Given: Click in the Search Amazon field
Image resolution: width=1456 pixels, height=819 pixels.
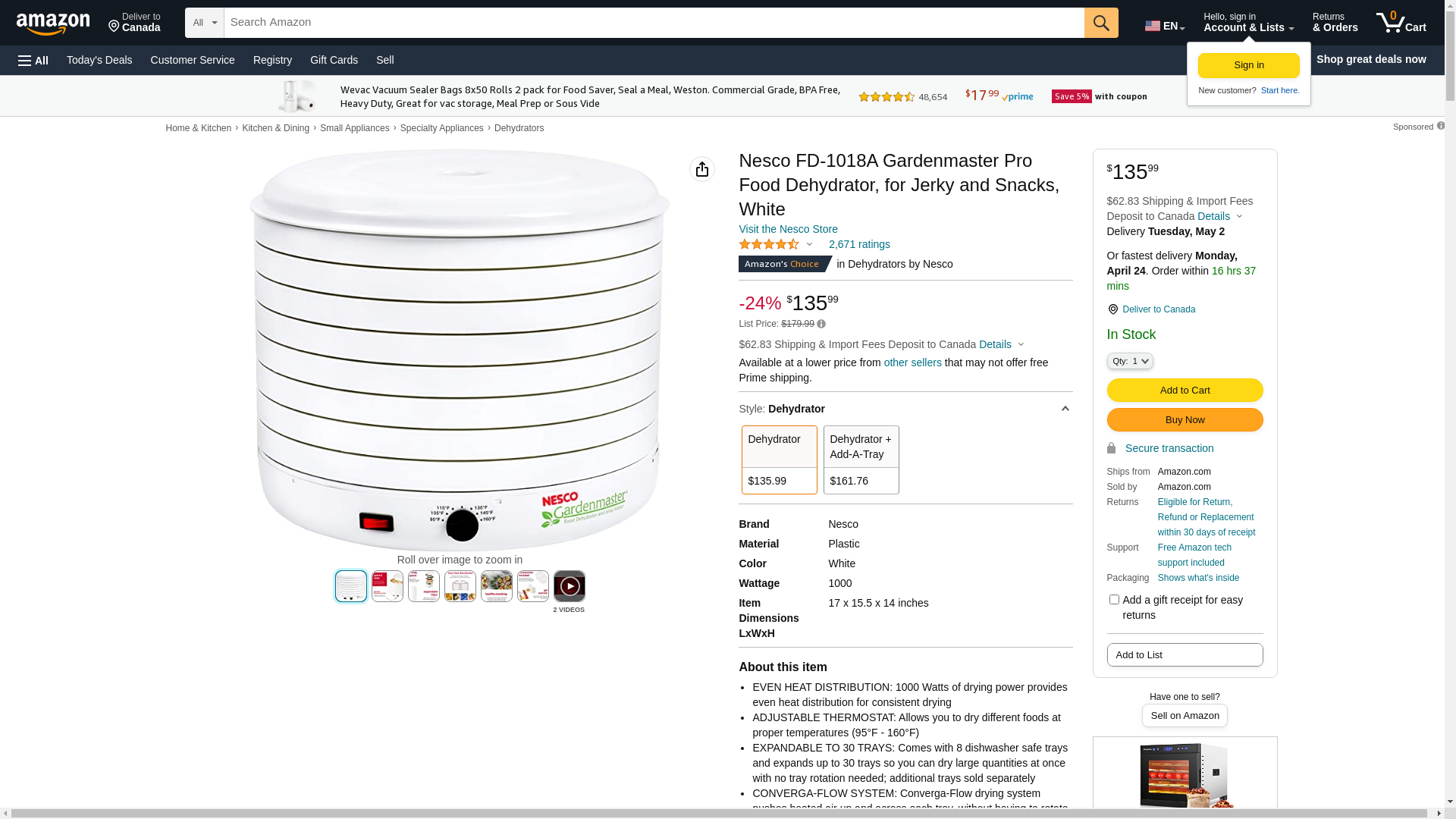Looking at the screenshot, I should click(654, 23).
